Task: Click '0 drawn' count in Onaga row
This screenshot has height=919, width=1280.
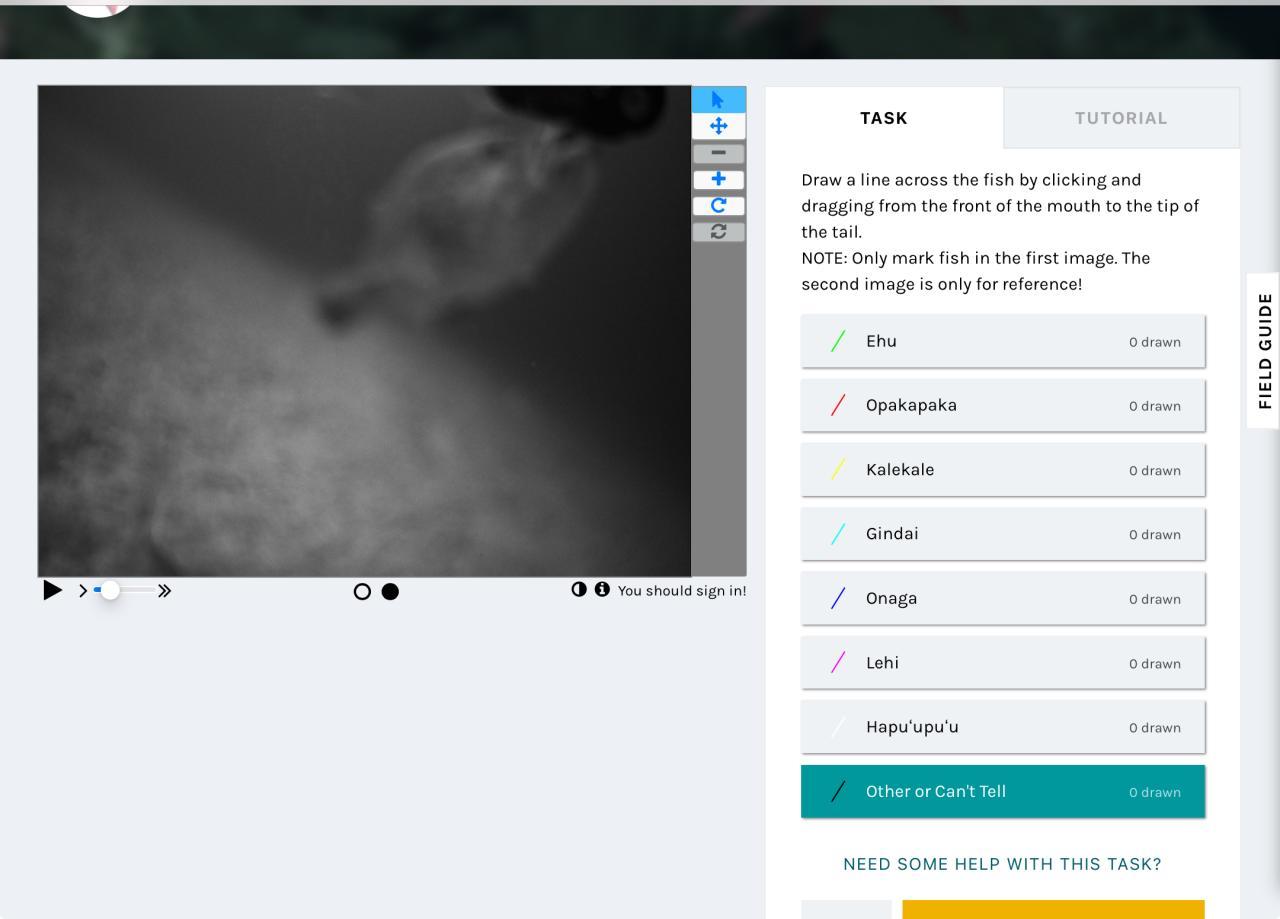Action: (x=1155, y=599)
